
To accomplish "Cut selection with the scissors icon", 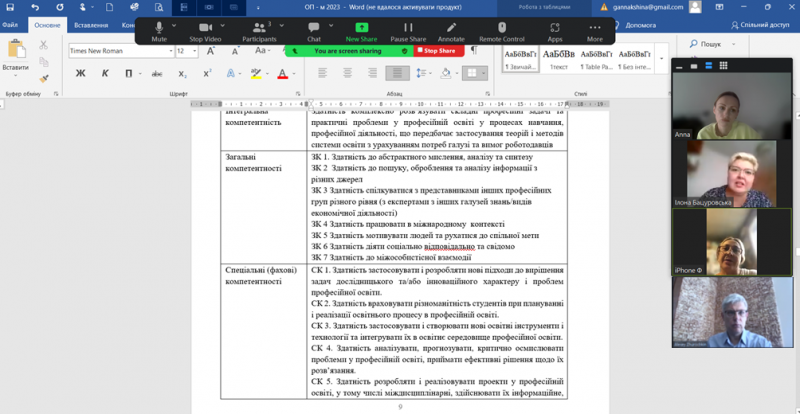I will pyautogui.click(x=44, y=45).
